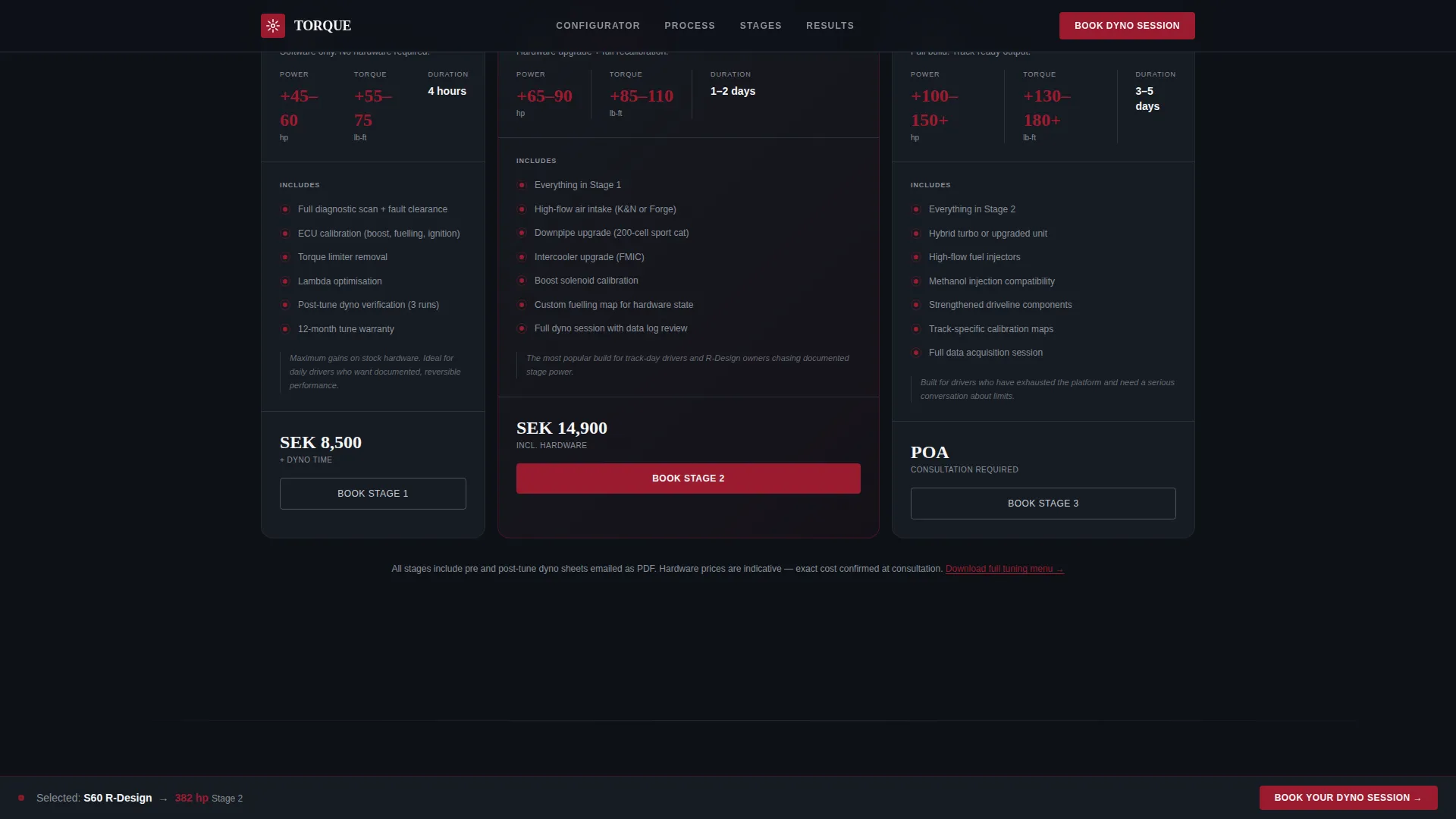Click bullet icon beside High-flow fuel injectors
The image size is (1456, 819).
click(916, 257)
